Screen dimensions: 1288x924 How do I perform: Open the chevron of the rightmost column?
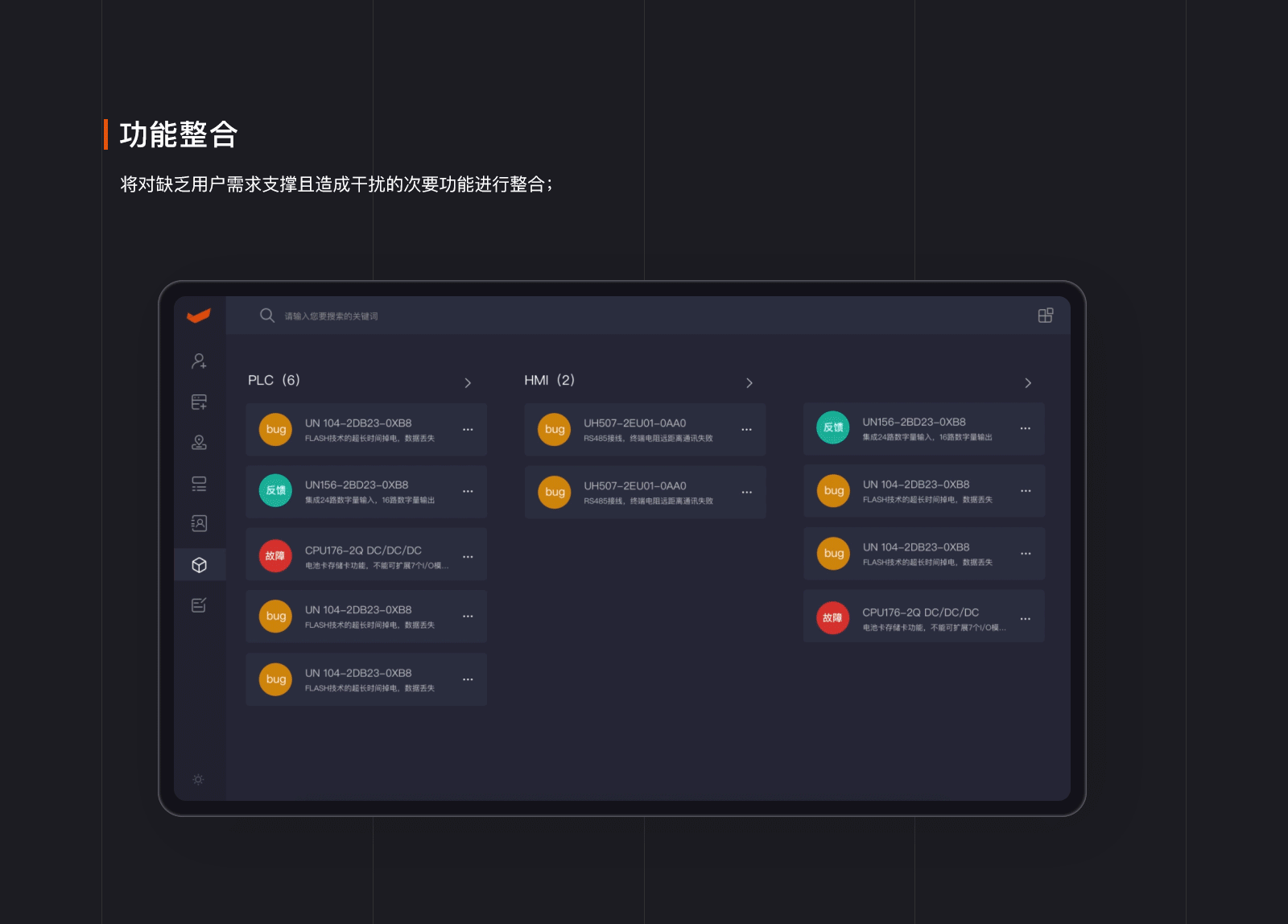pyautogui.click(x=1028, y=383)
